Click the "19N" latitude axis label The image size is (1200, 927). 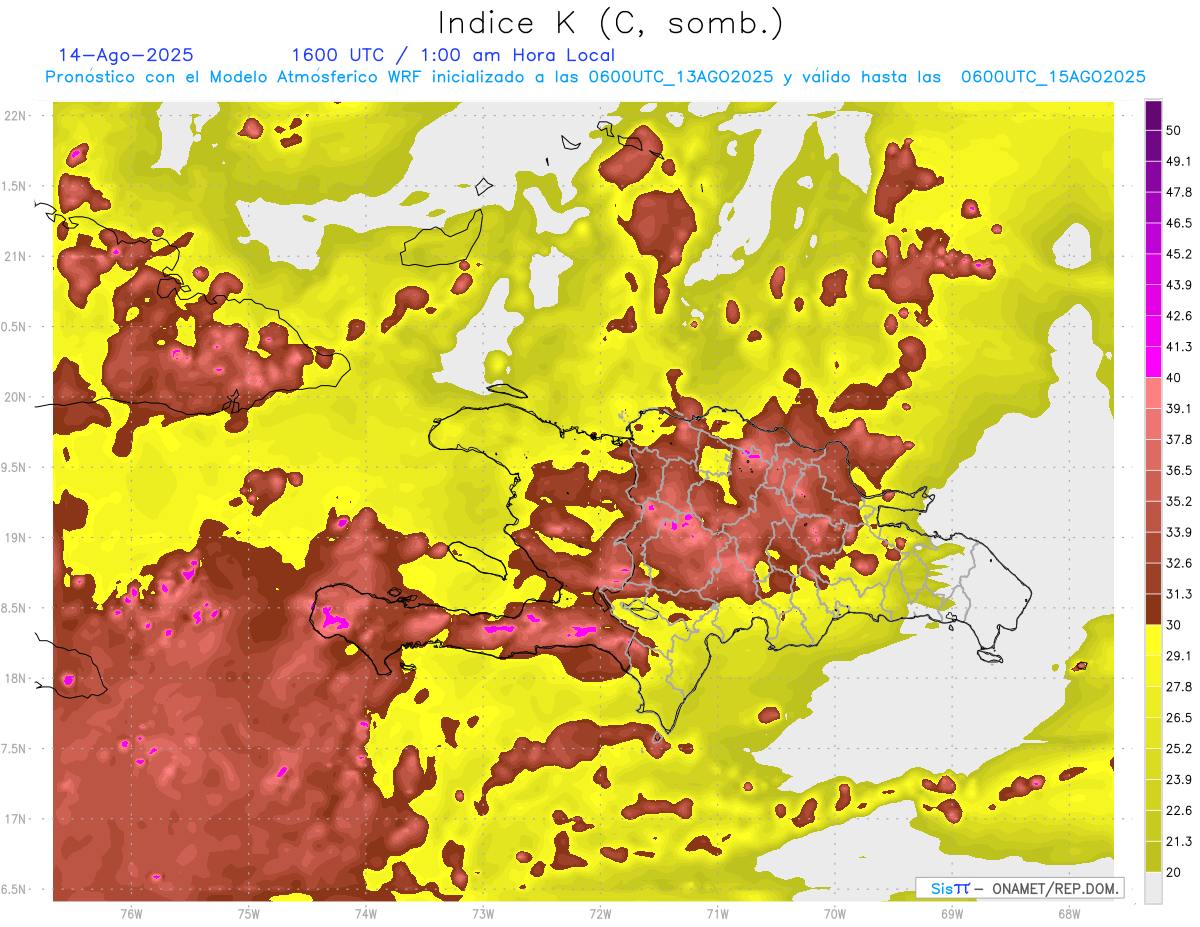pos(14,537)
